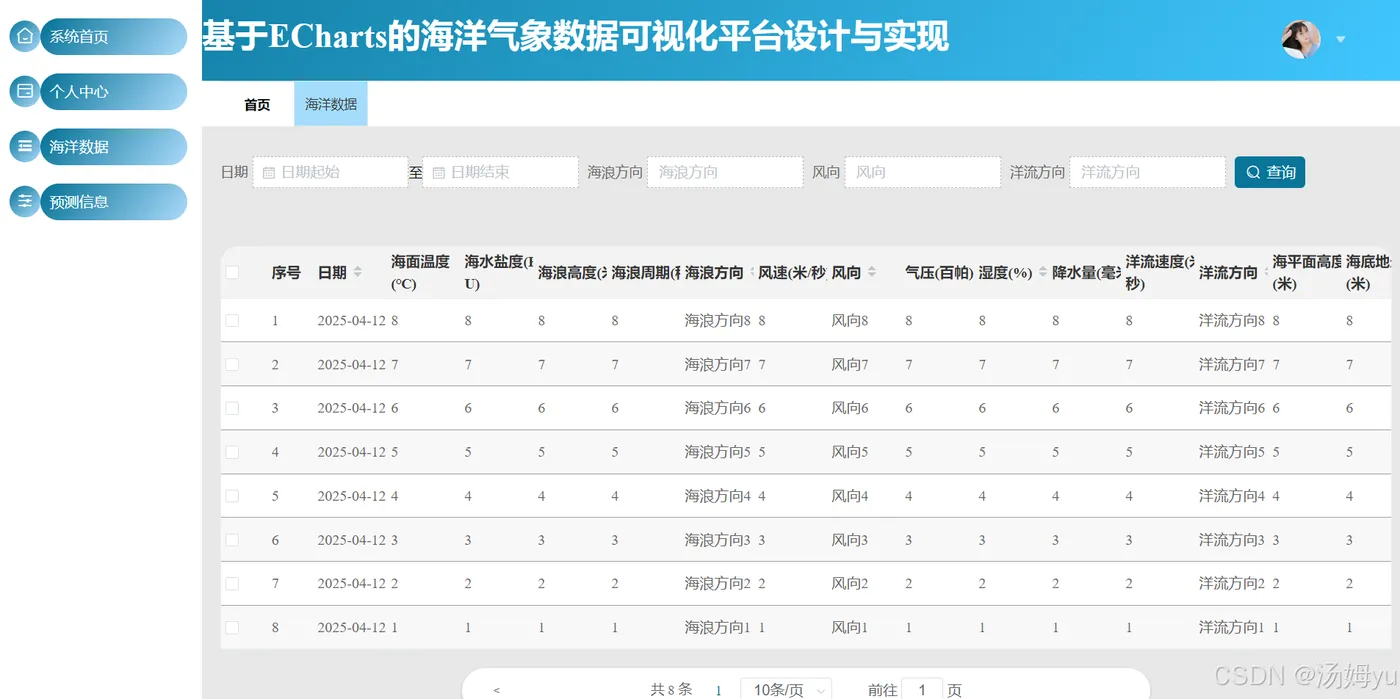Click the user avatar picture
Image resolution: width=1400 pixels, height=699 pixels.
[x=1301, y=39]
